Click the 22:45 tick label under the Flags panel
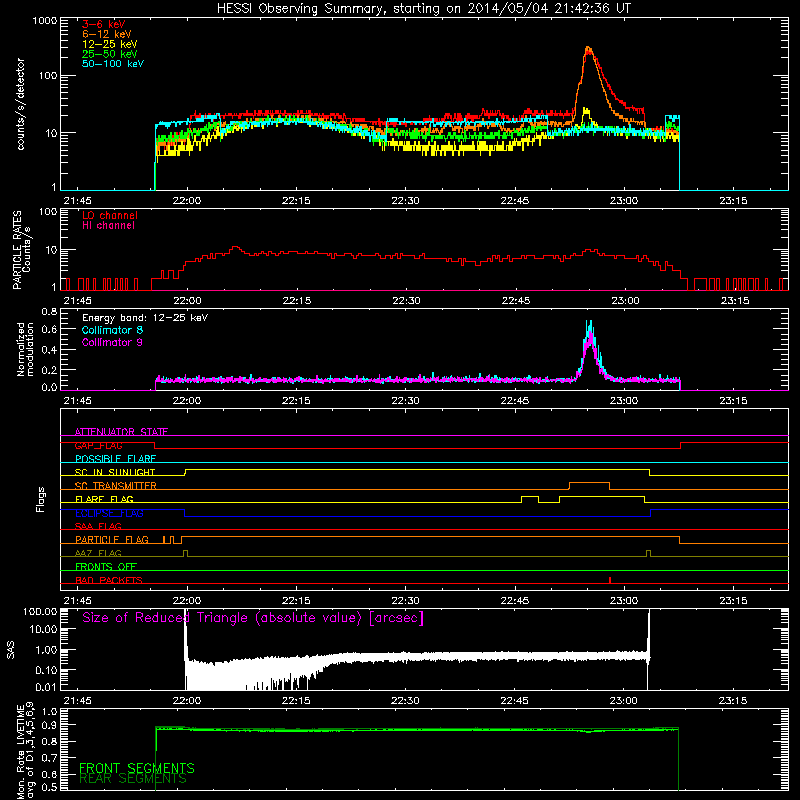Viewport: 800px width, 800px height. 515,601
